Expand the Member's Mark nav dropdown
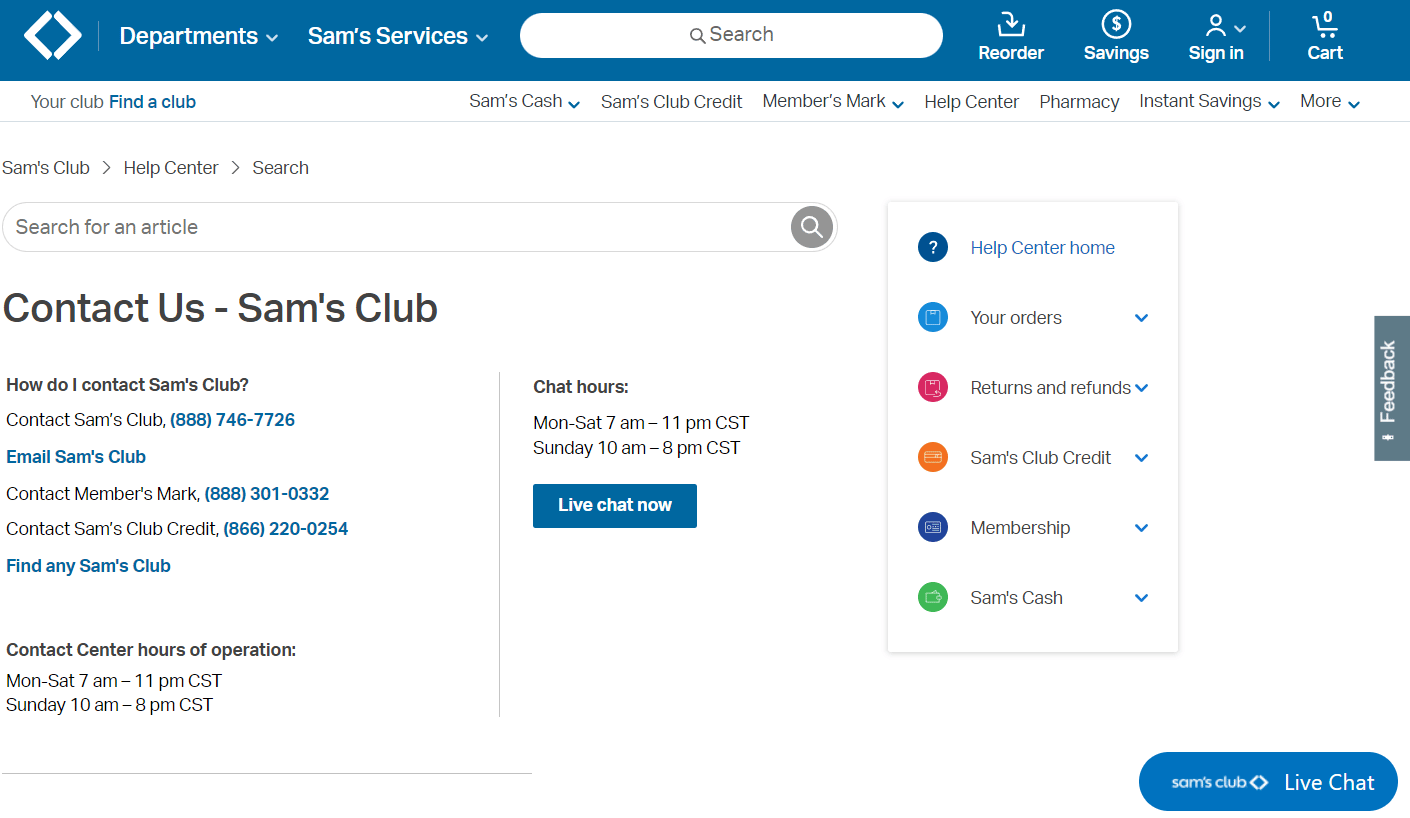The width and height of the screenshot is (1410, 818). 833,102
